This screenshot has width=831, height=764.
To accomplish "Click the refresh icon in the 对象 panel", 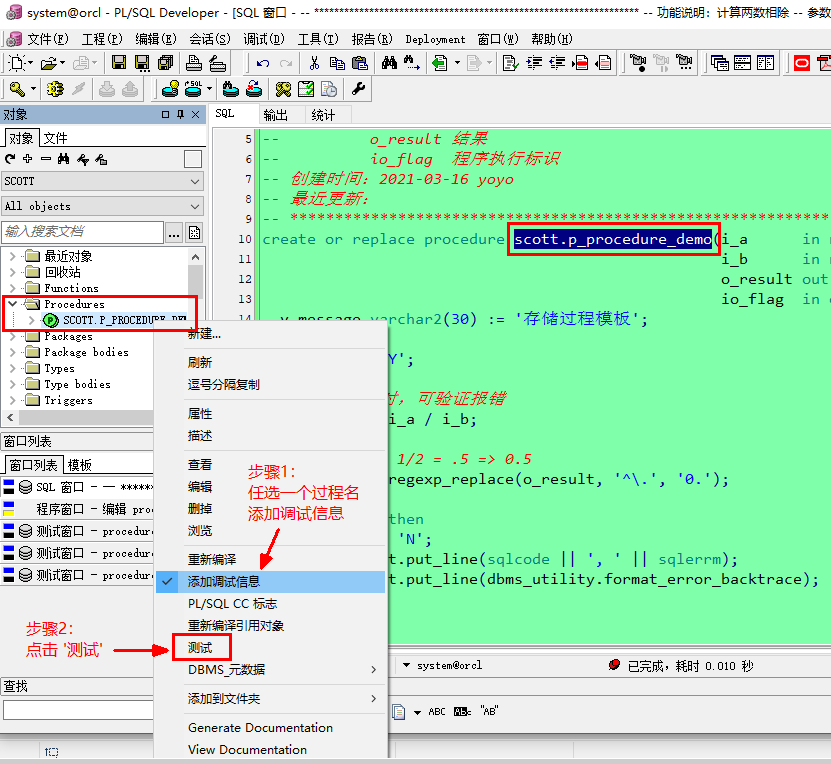I will click(10, 159).
